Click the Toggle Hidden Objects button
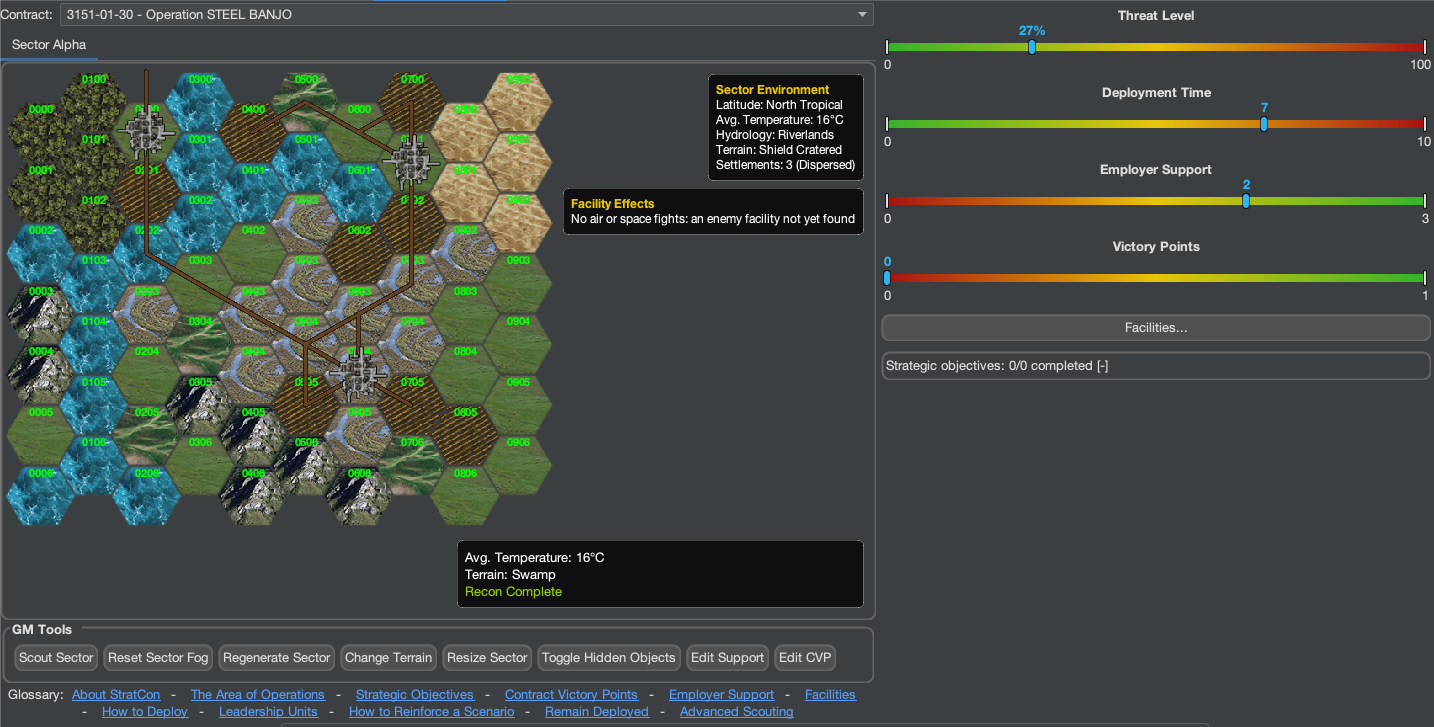1434x727 pixels. 609,658
